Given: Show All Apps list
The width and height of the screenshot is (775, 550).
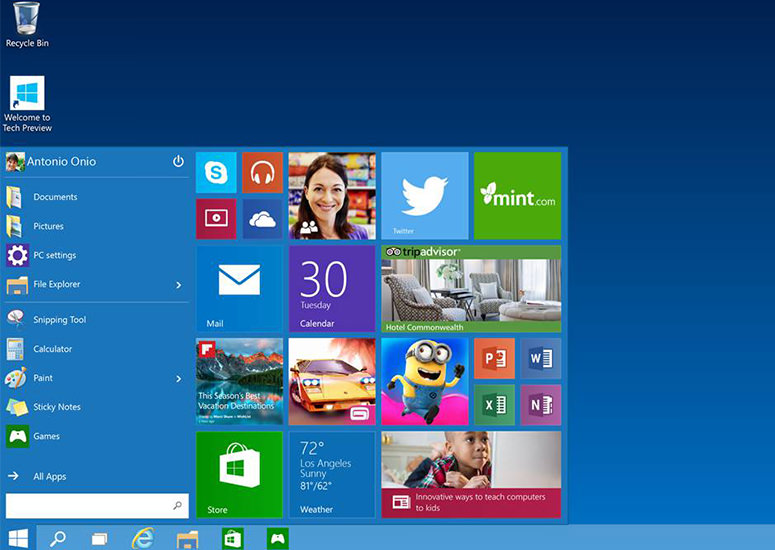Looking at the screenshot, I should [96, 476].
